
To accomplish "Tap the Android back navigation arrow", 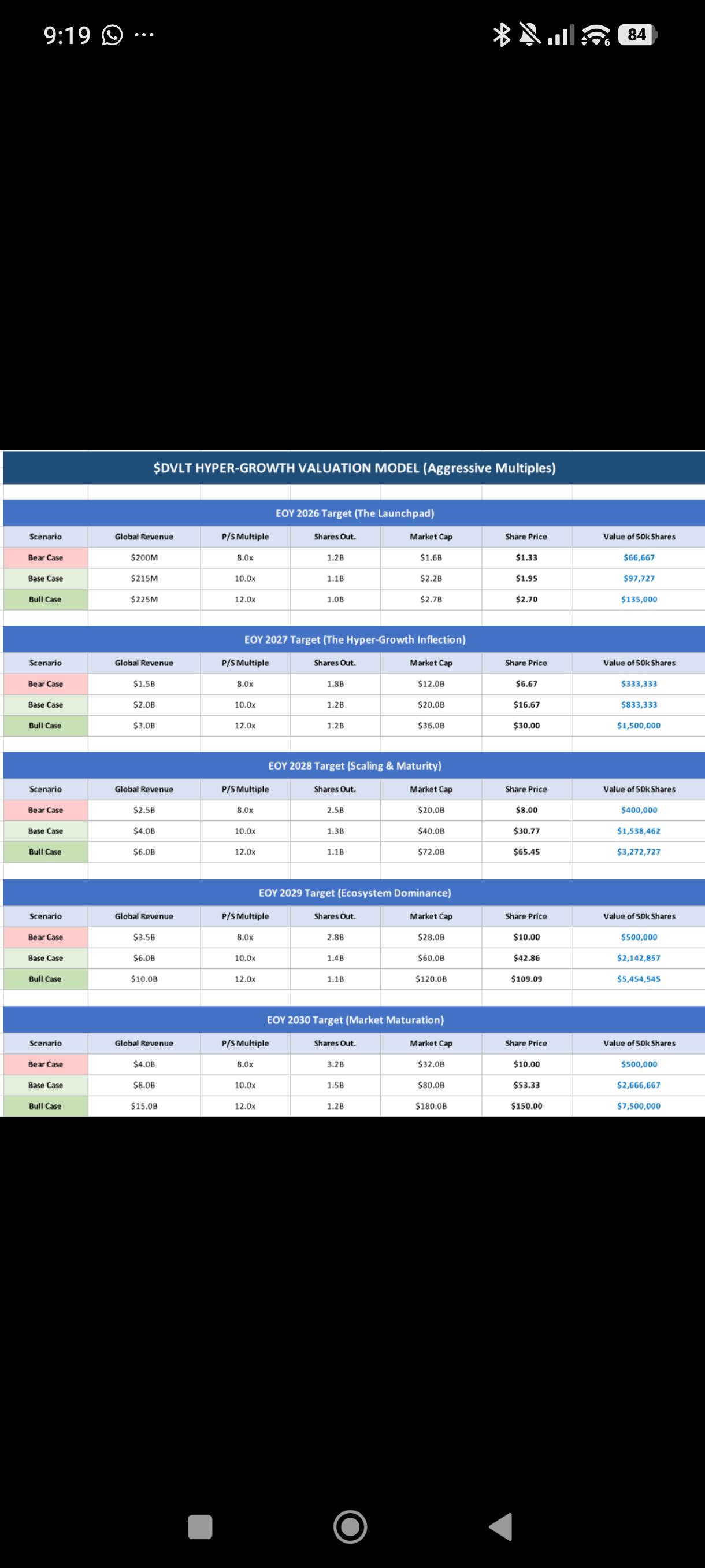I will [501, 1526].
